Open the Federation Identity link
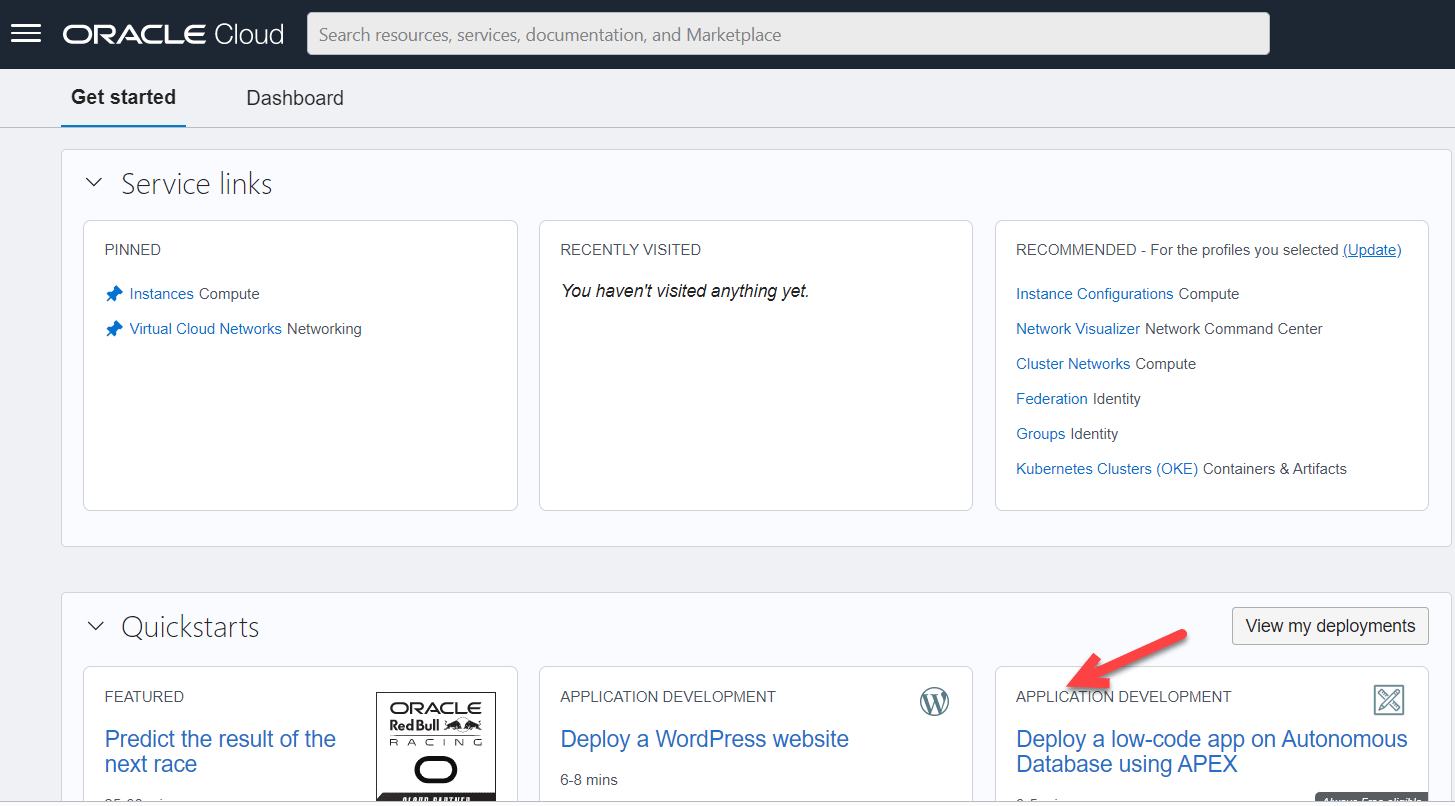 pyautogui.click(x=1052, y=399)
